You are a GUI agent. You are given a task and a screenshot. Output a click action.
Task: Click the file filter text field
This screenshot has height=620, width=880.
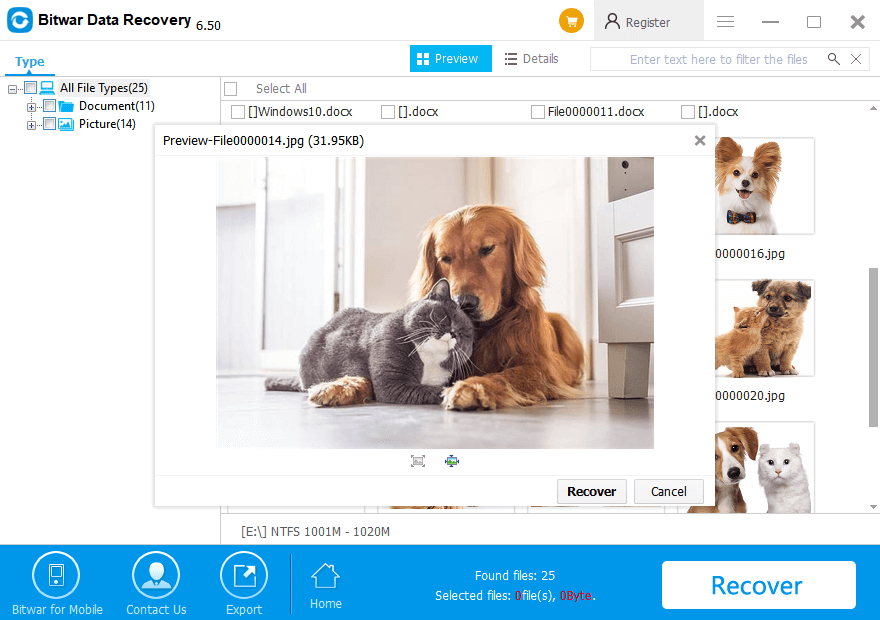coord(718,59)
